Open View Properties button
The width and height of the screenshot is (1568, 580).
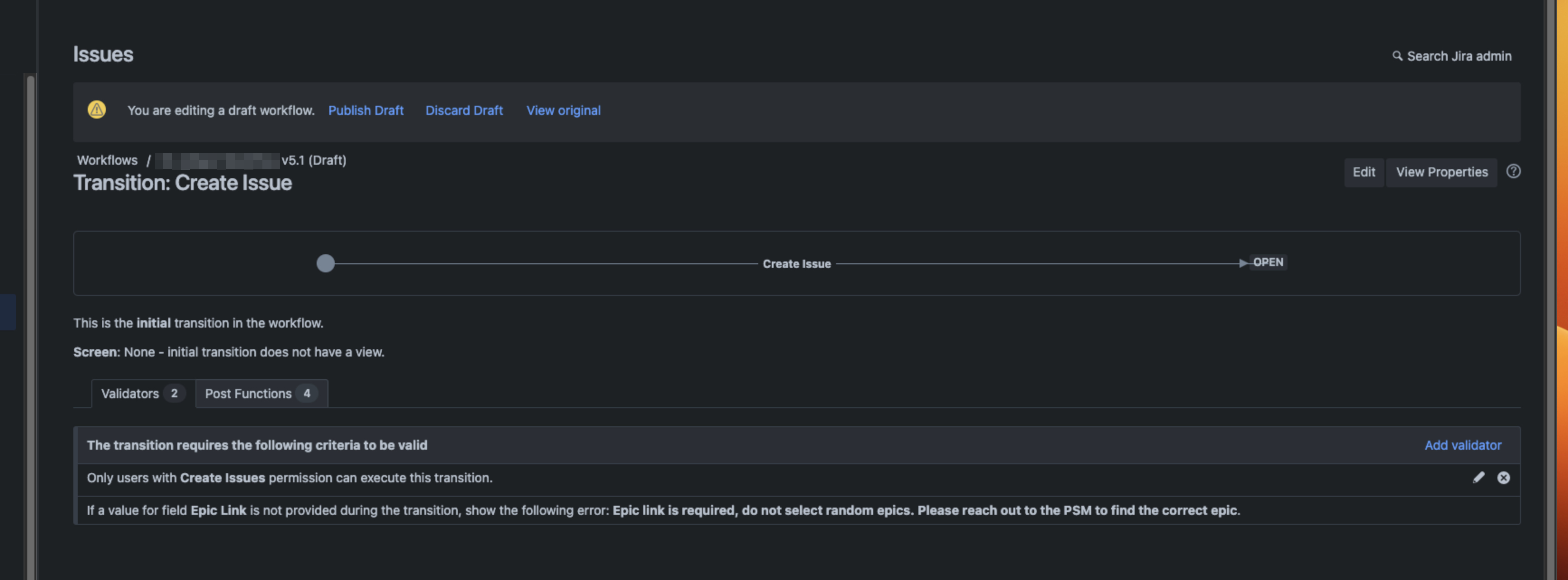[1441, 172]
